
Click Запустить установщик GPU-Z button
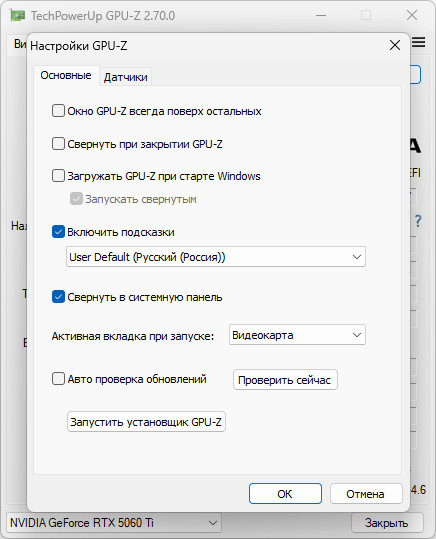[x=146, y=421]
